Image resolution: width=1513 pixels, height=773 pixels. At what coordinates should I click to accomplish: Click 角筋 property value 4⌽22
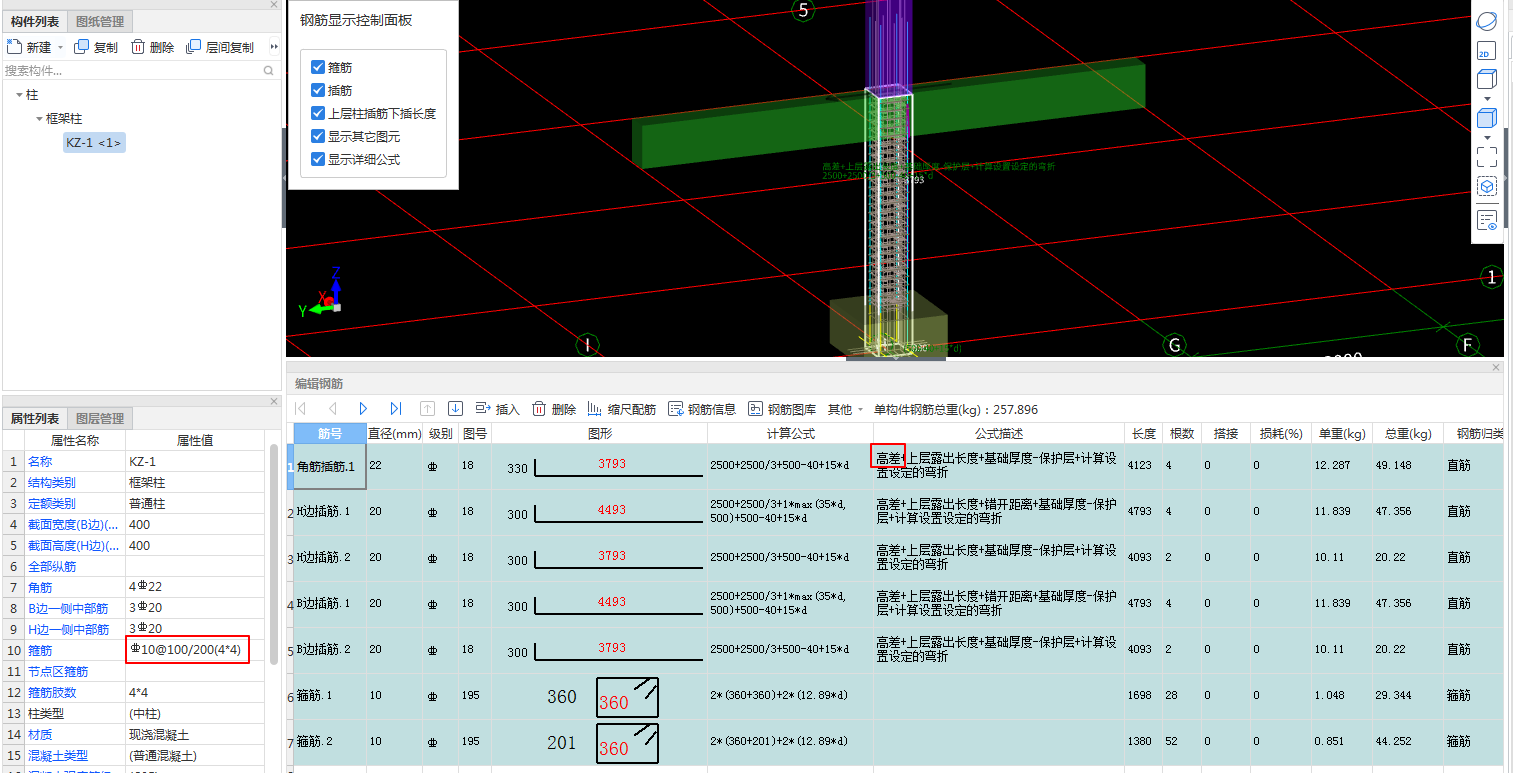pyautogui.click(x=195, y=588)
